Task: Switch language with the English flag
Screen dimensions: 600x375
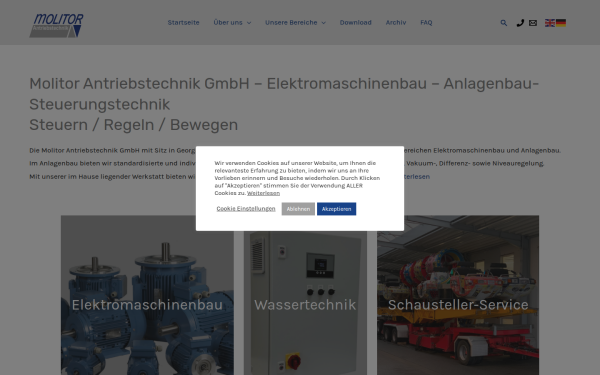Action: (x=550, y=23)
